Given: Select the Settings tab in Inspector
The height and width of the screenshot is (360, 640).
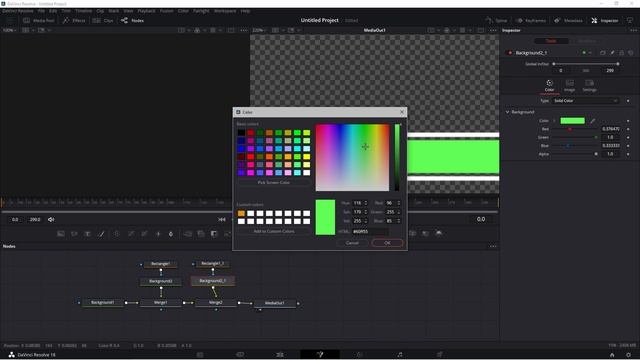Looking at the screenshot, I should [589, 86].
